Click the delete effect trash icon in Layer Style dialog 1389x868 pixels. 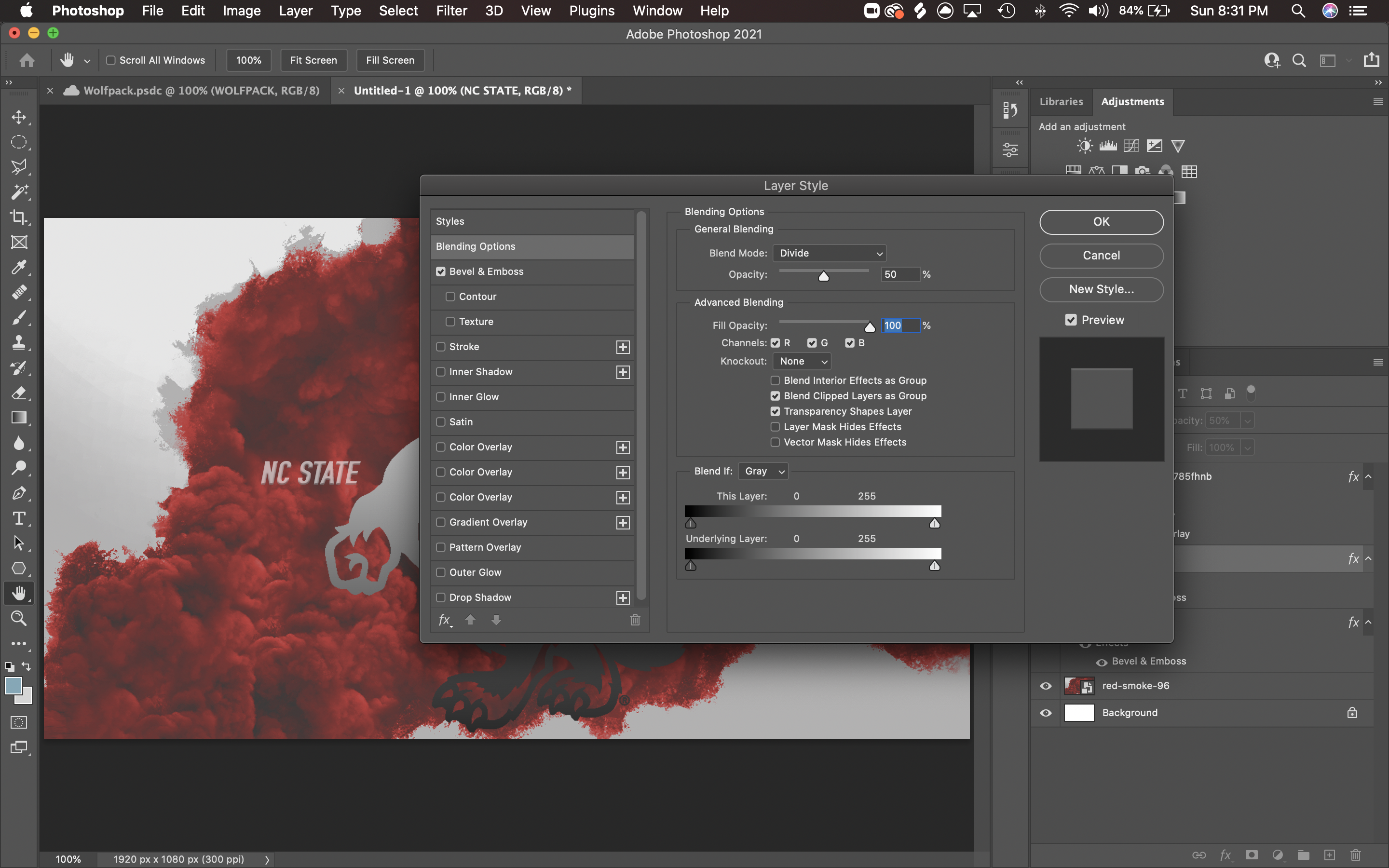635,620
